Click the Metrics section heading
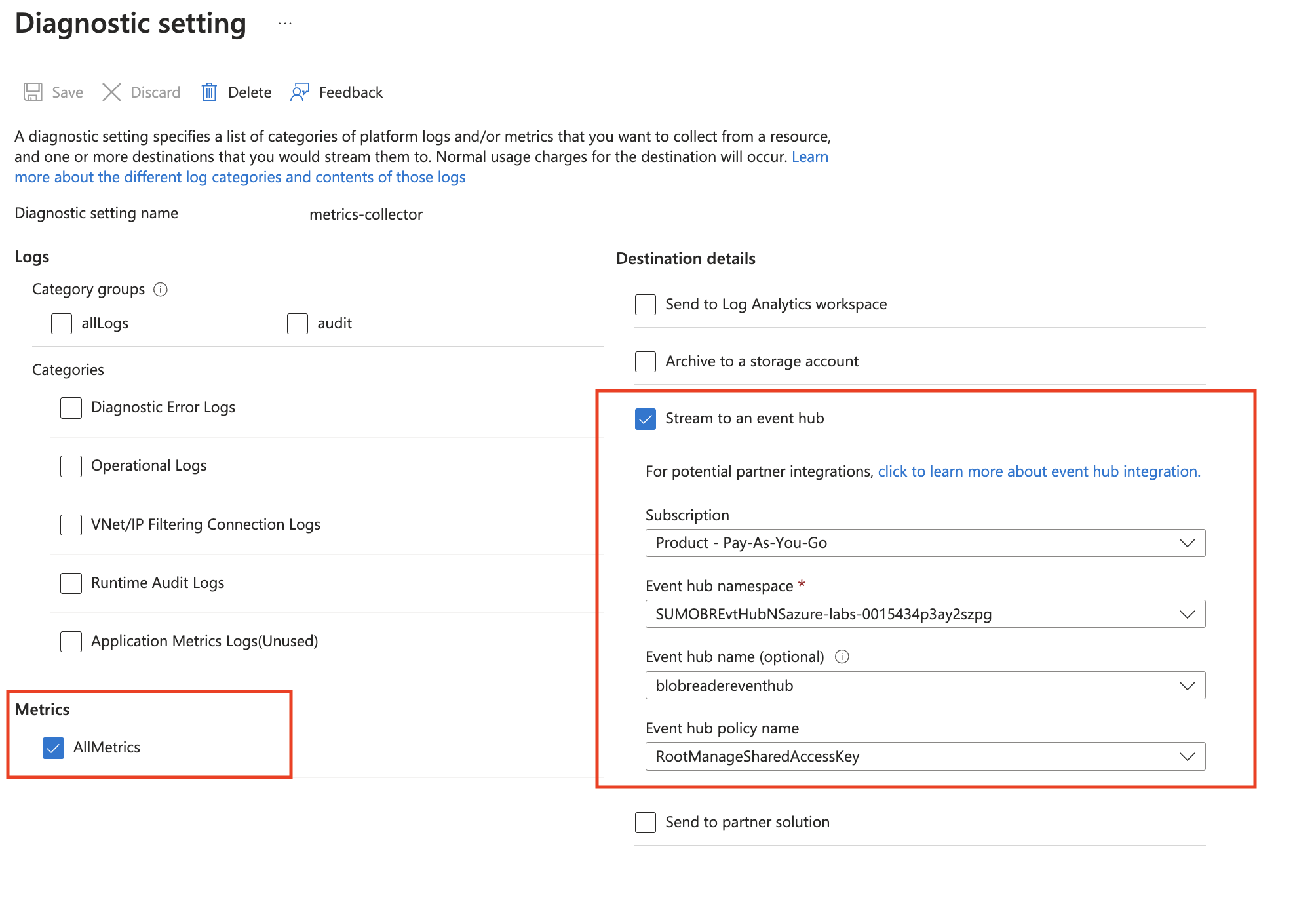The width and height of the screenshot is (1316, 915). click(42, 709)
